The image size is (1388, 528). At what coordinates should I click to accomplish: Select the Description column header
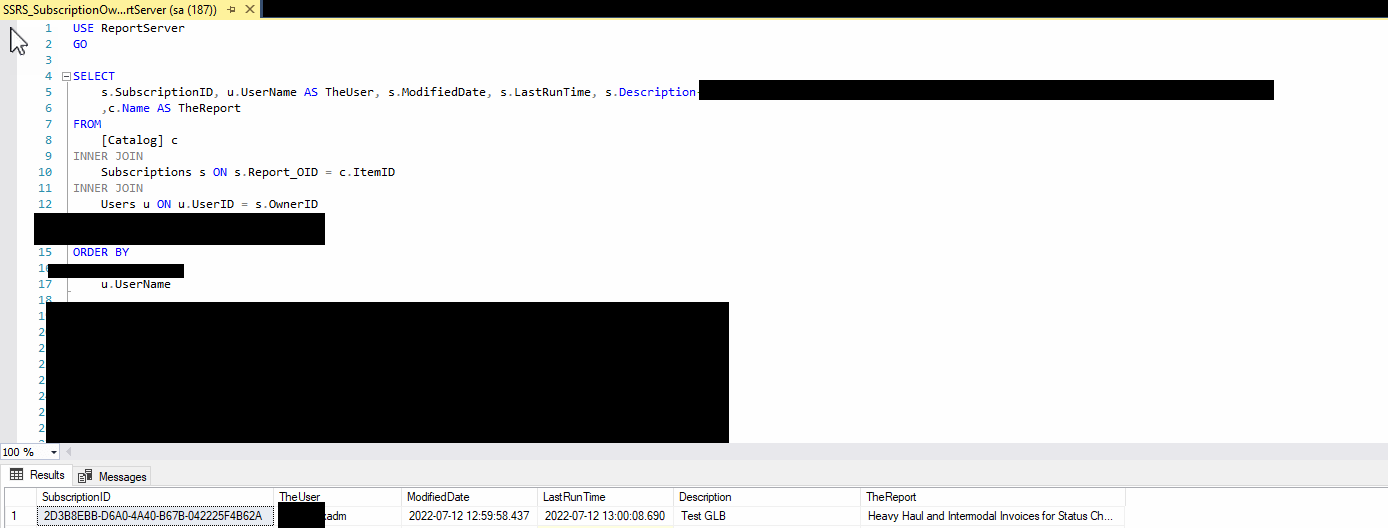coord(767,497)
